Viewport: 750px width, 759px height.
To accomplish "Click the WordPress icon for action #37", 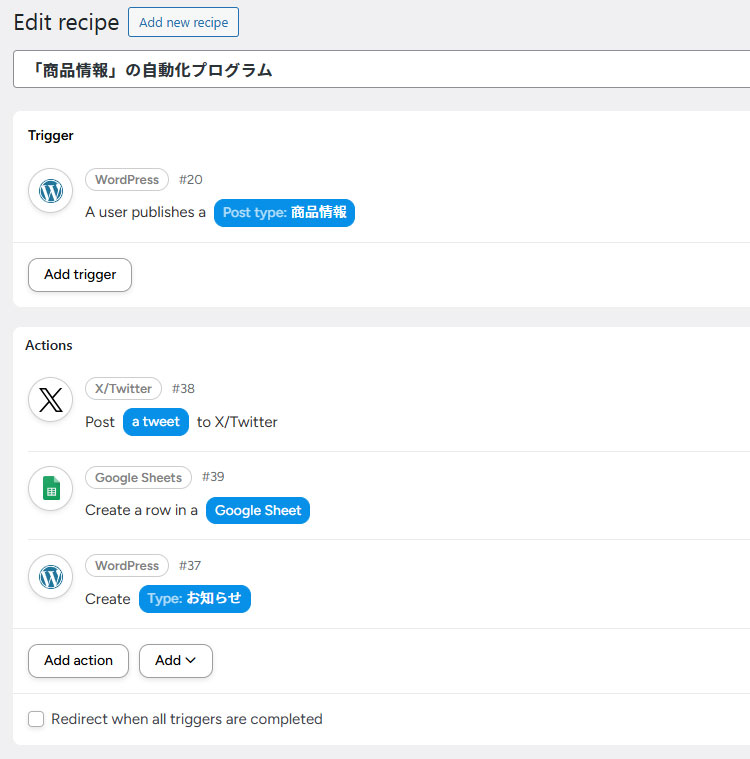I will click(50, 577).
